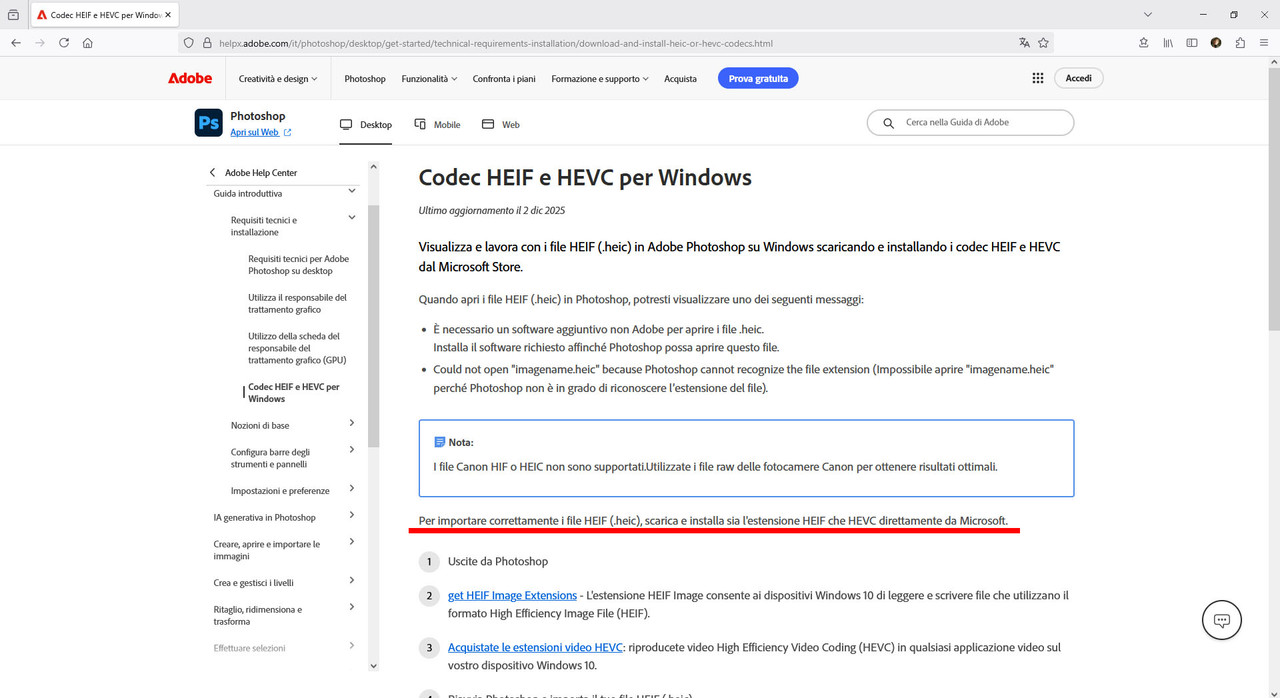Toggle the Firefox sidebar icon
The image size is (1280, 698).
coord(1192,43)
